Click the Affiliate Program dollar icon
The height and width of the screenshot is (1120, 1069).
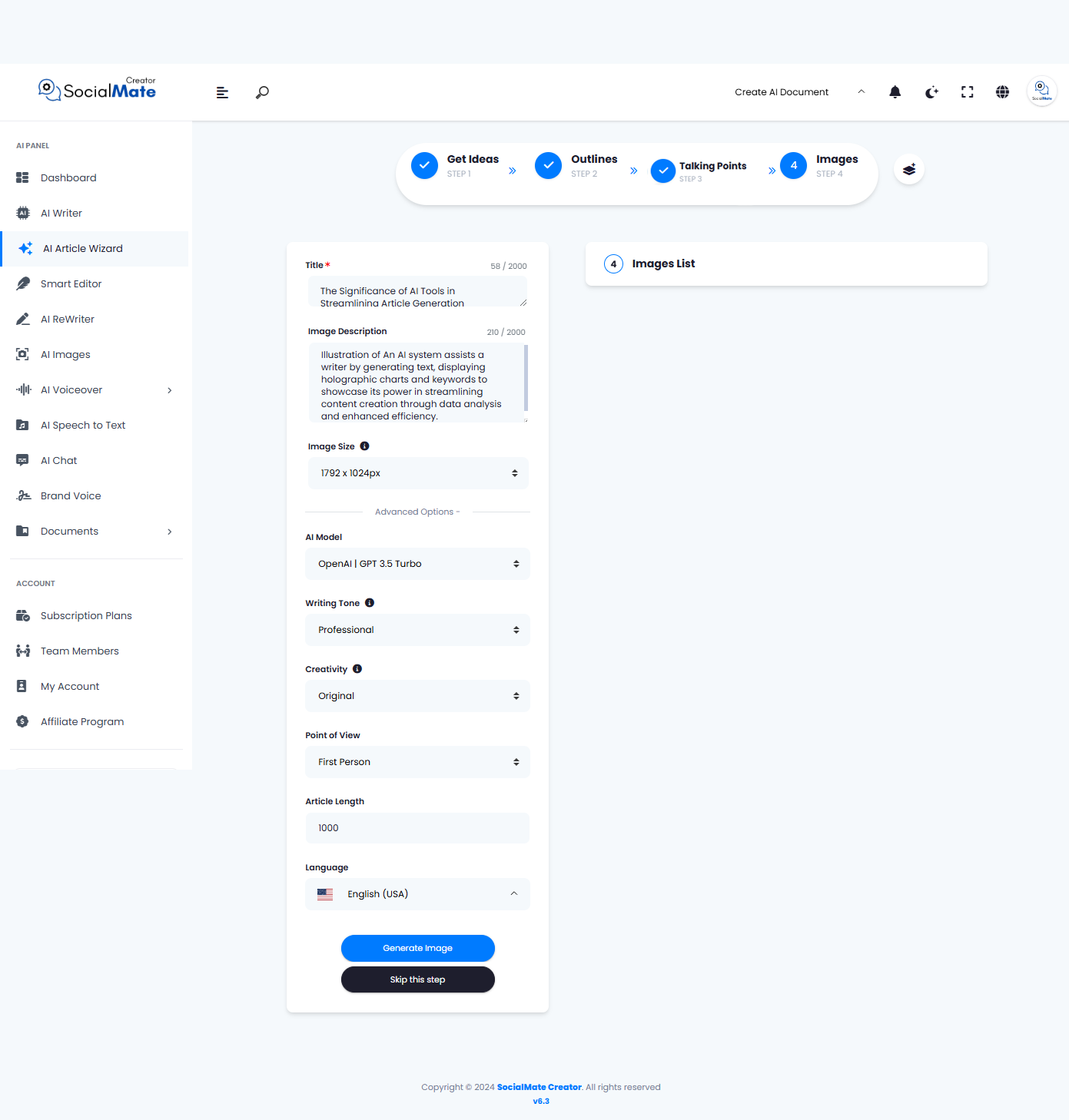click(x=22, y=721)
